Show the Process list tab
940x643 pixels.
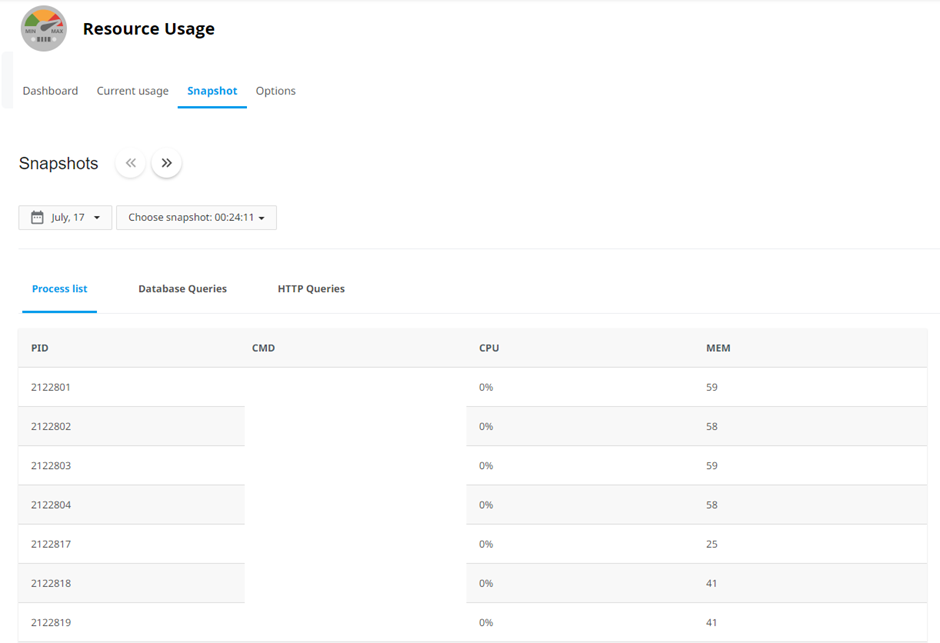coord(59,289)
